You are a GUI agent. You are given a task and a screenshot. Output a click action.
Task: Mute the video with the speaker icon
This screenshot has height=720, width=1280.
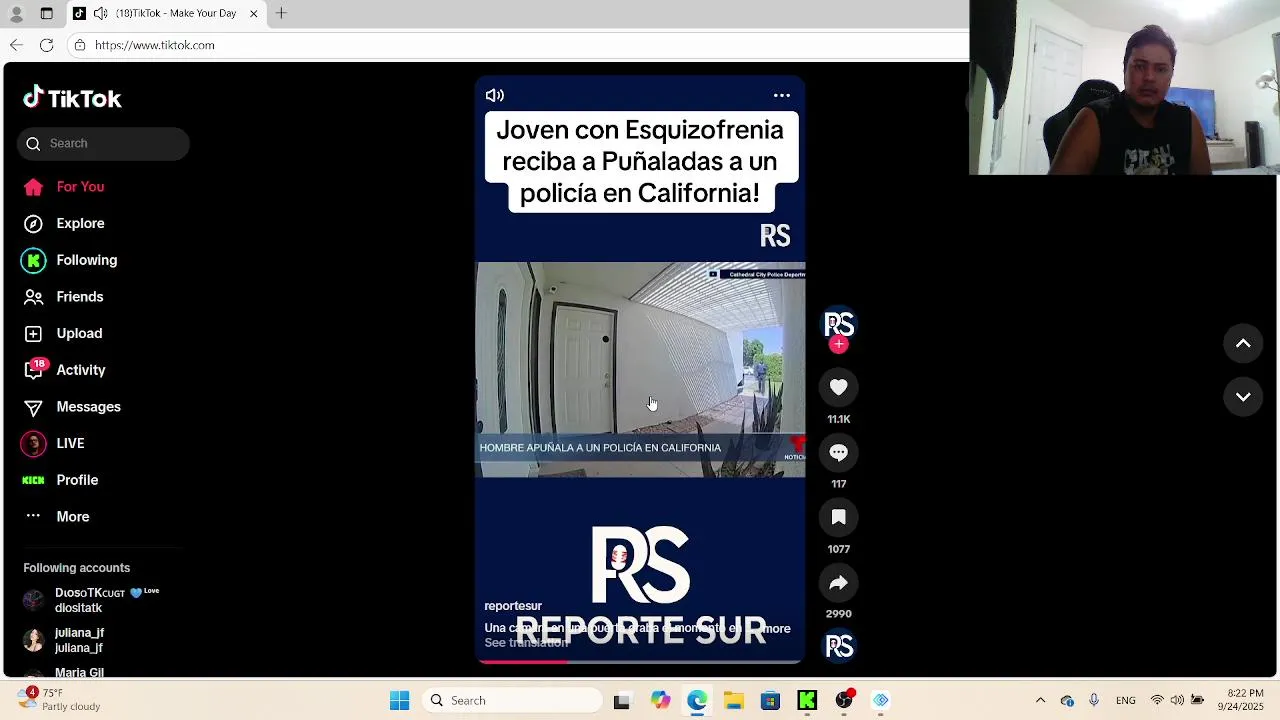495,96
